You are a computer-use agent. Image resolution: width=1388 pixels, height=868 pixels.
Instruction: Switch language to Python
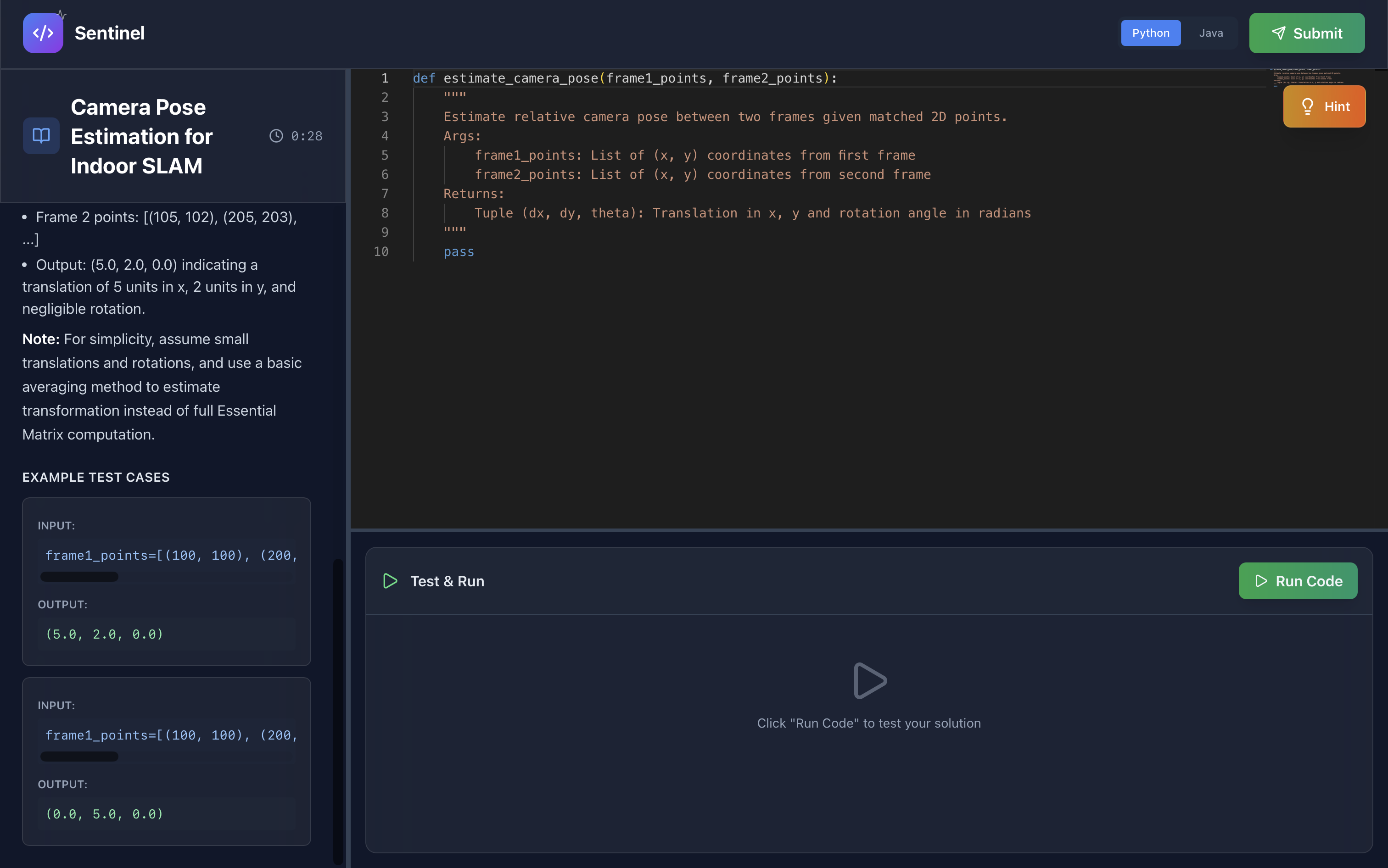point(1150,33)
